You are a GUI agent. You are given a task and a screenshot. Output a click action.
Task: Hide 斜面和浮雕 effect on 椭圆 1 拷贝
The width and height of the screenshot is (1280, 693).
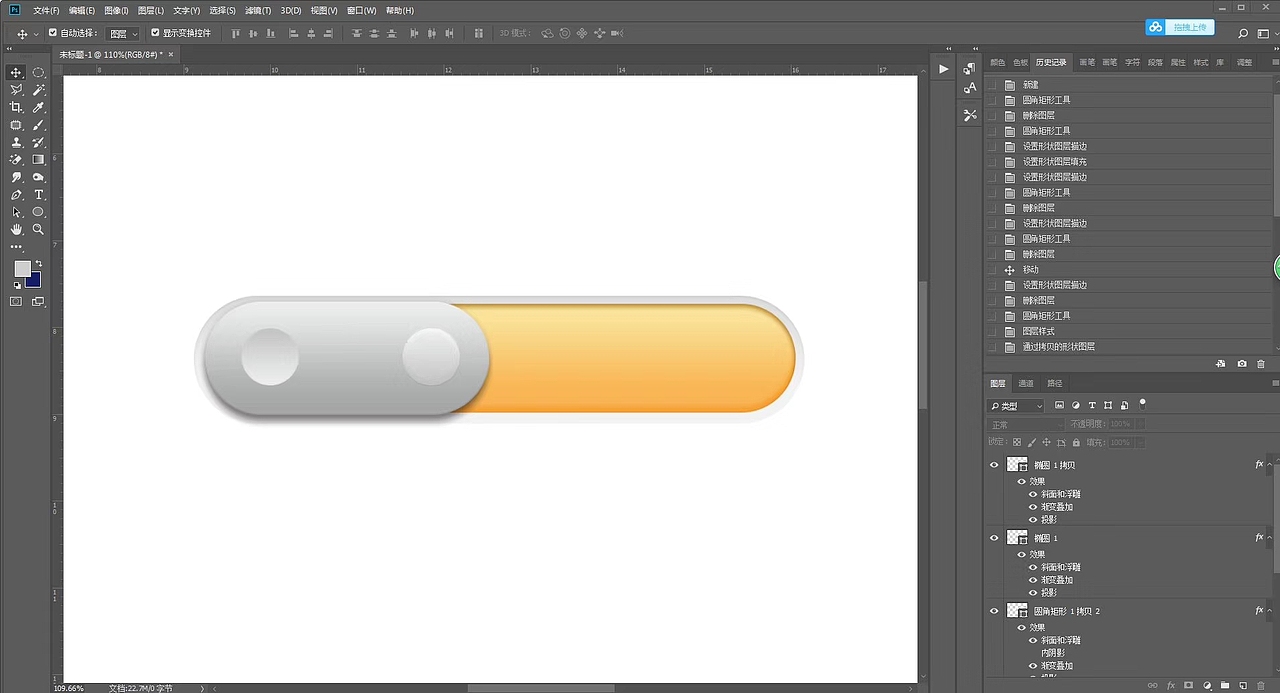click(1033, 494)
